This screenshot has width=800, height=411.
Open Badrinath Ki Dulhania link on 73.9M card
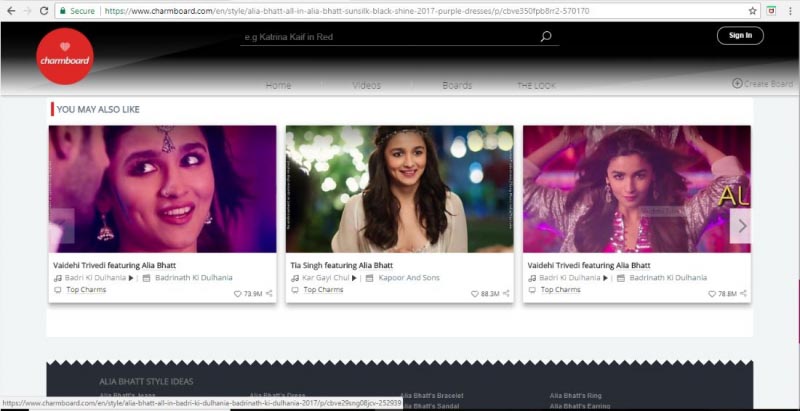[193, 278]
